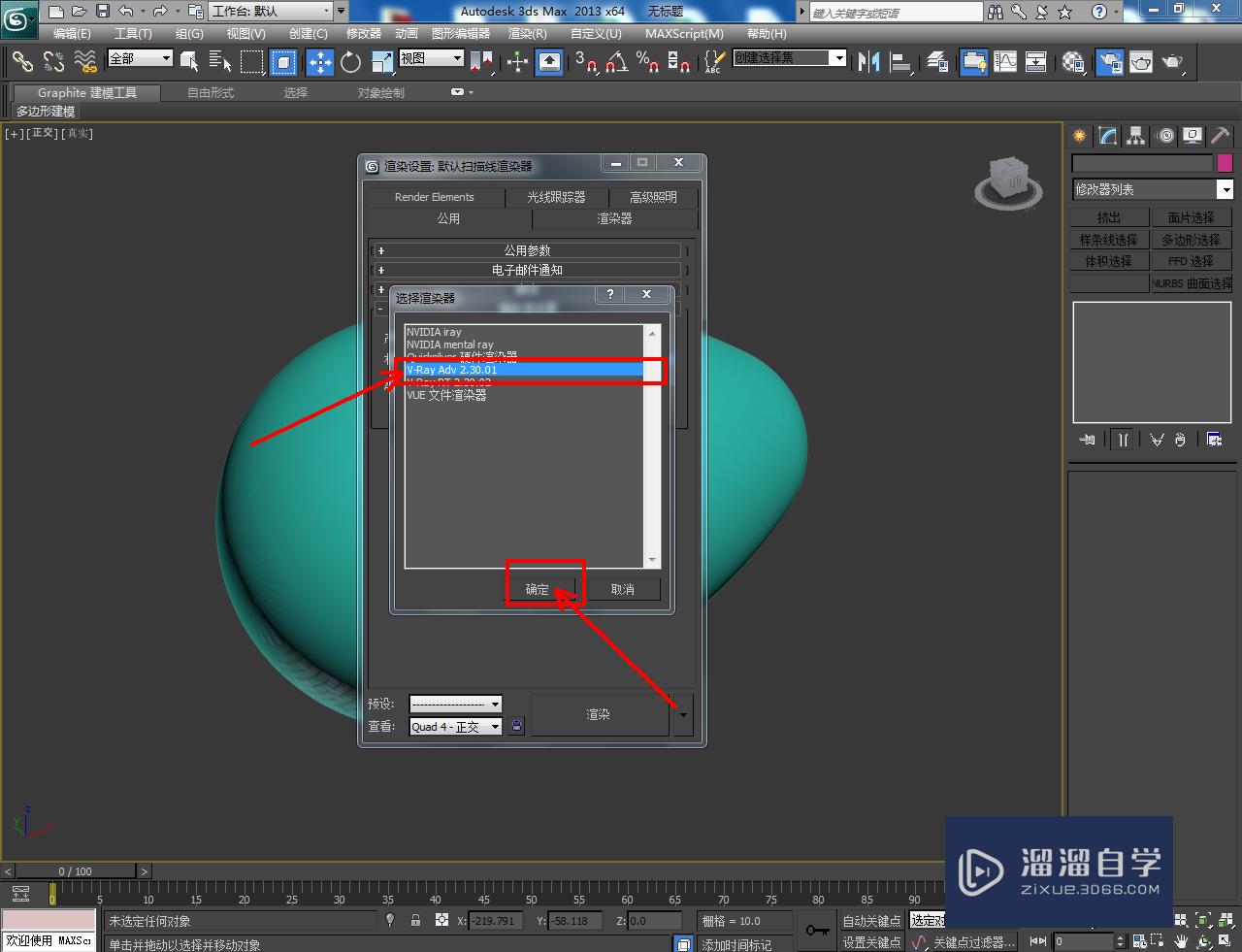This screenshot has width=1242, height=952.
Task: Click the Unlink Selection chain icon
Action: (x=53, y=62)
